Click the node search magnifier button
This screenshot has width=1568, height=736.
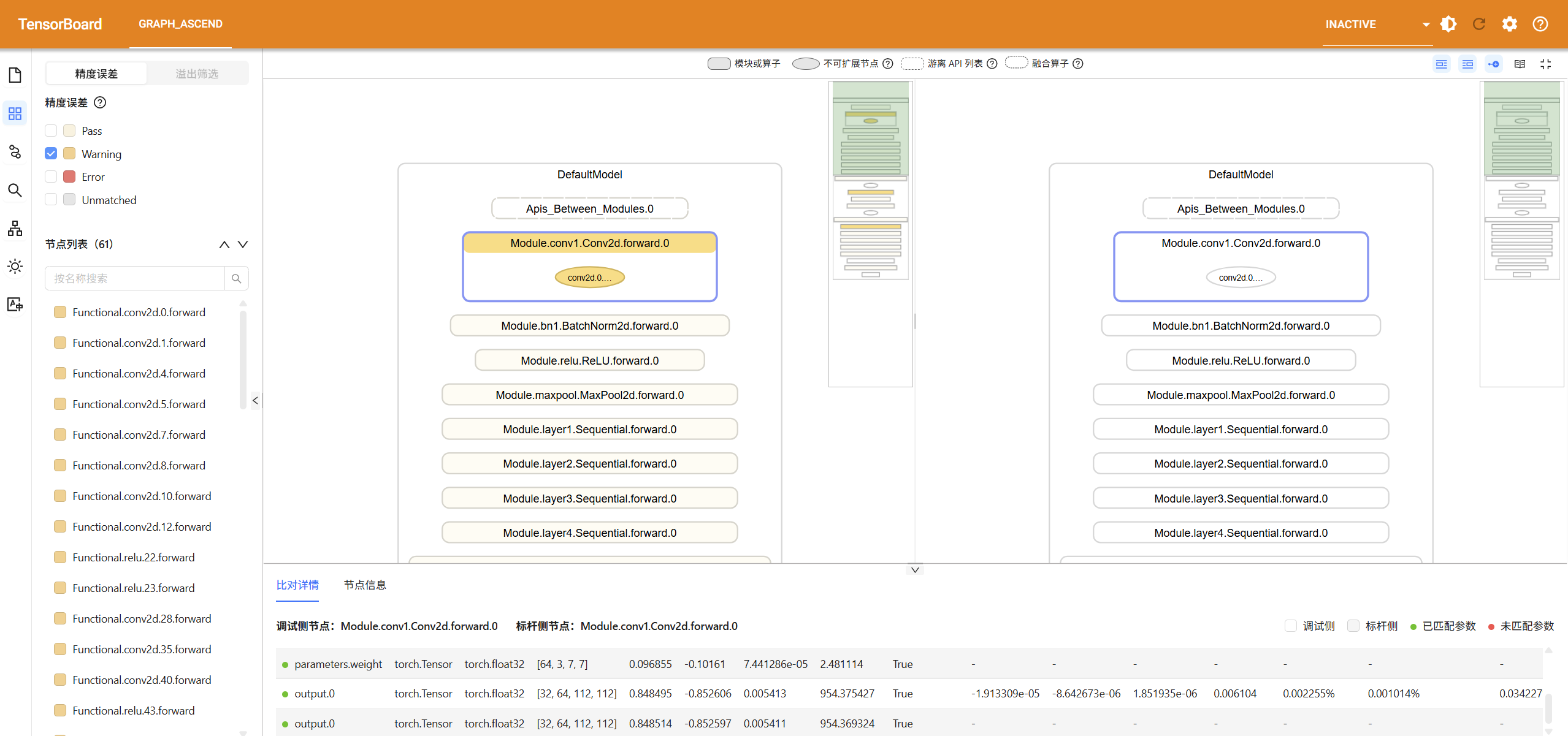coord(237,278)
